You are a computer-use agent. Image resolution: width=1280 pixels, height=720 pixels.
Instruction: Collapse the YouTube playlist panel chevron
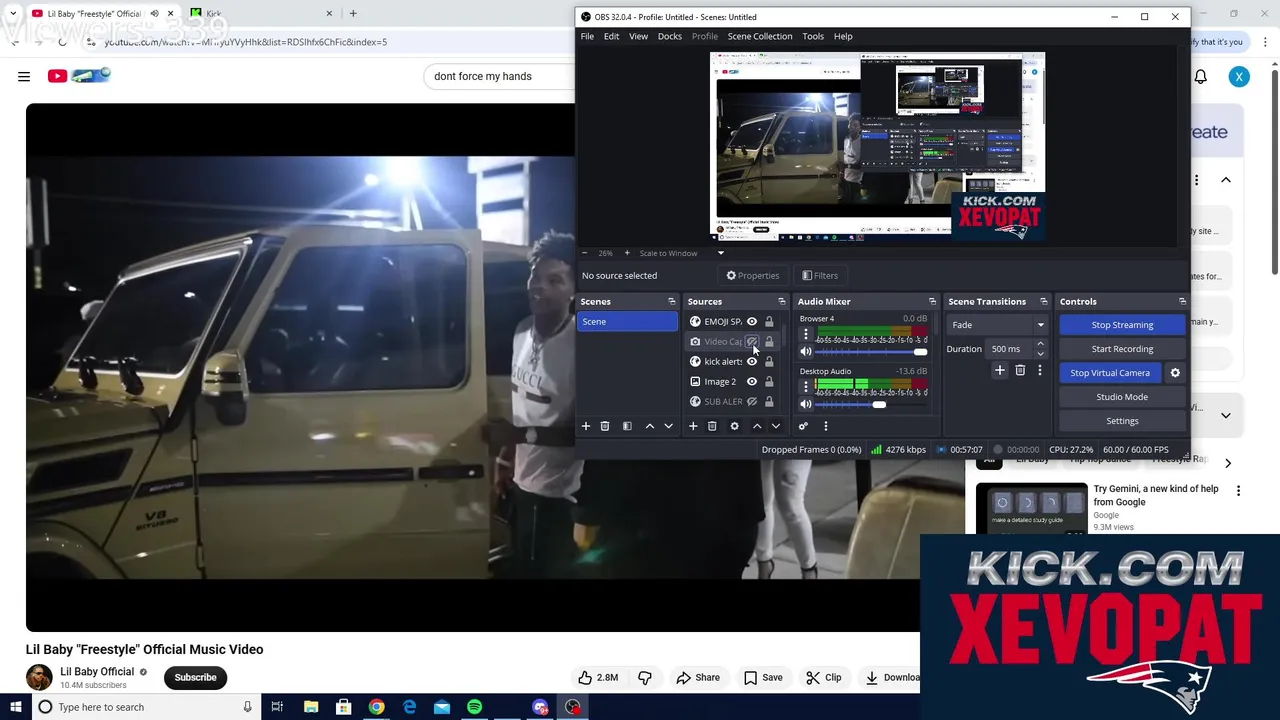tap(1226, 180)
